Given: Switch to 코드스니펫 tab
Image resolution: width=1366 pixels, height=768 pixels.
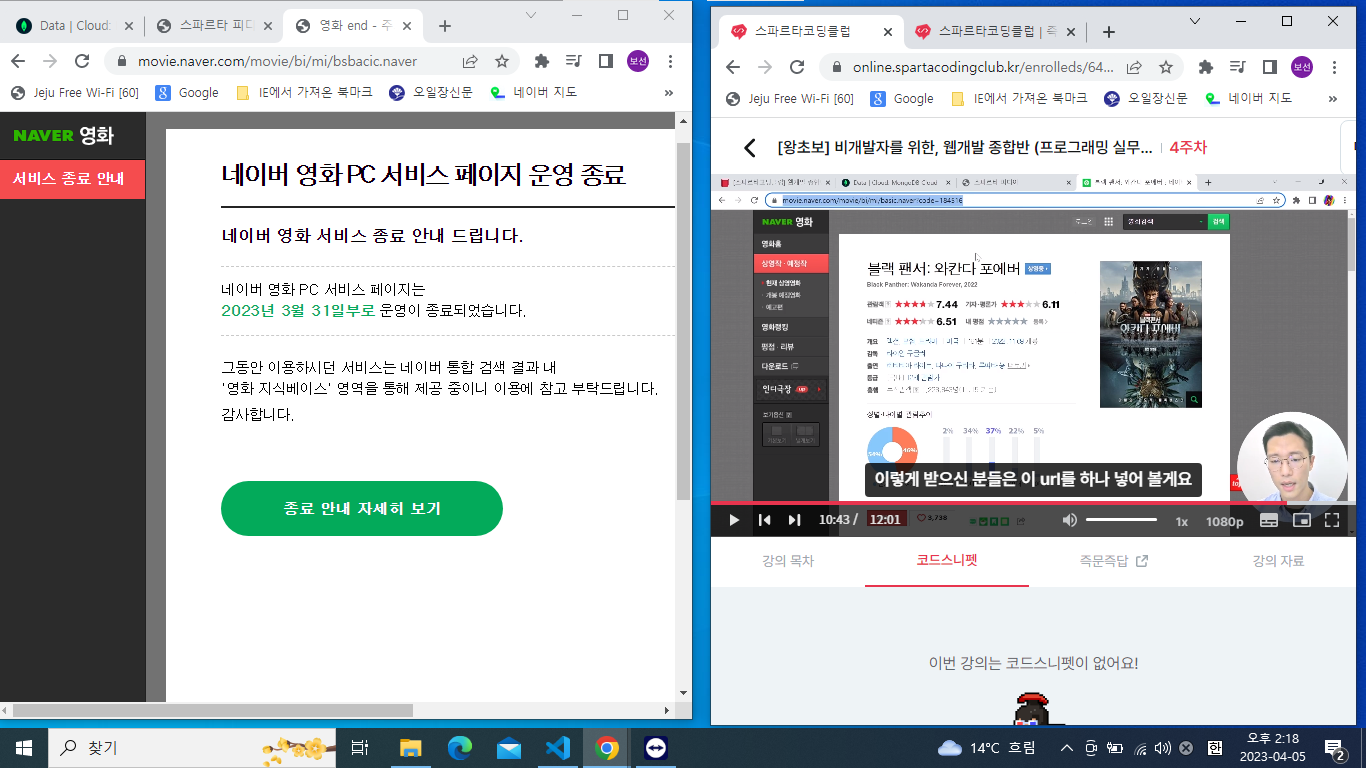Looking at the screenshot, I should (x=946, y=561).
